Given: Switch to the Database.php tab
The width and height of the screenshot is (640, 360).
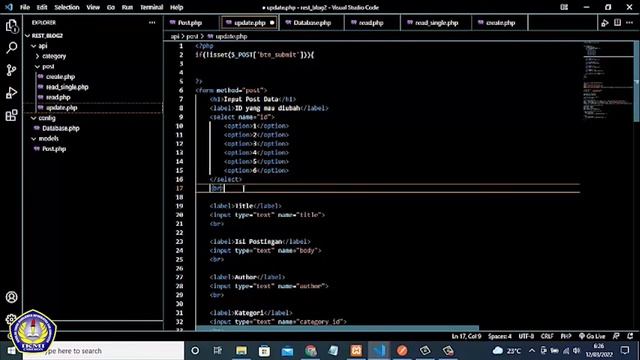Looking at the screenshot, I should pos(312,23).
